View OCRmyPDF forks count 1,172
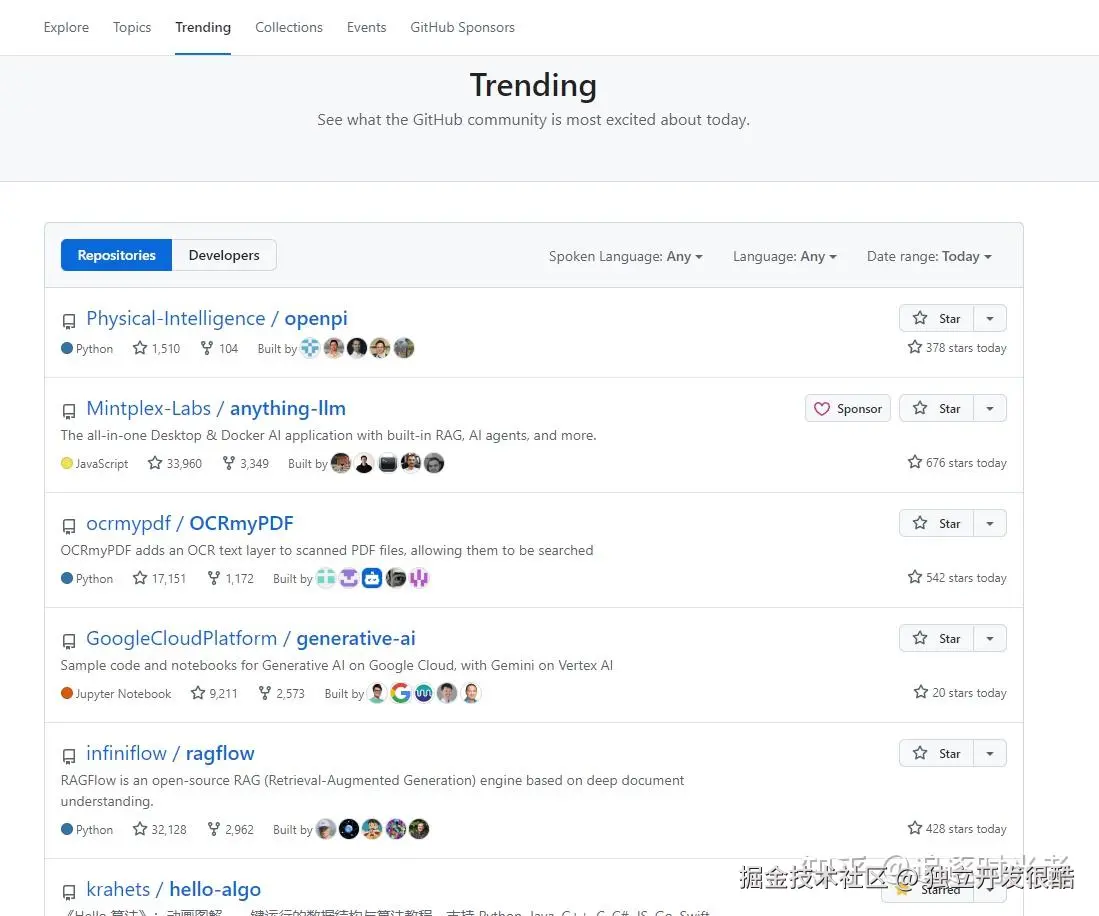This screenshot has width=1099, height=916. 230,578
